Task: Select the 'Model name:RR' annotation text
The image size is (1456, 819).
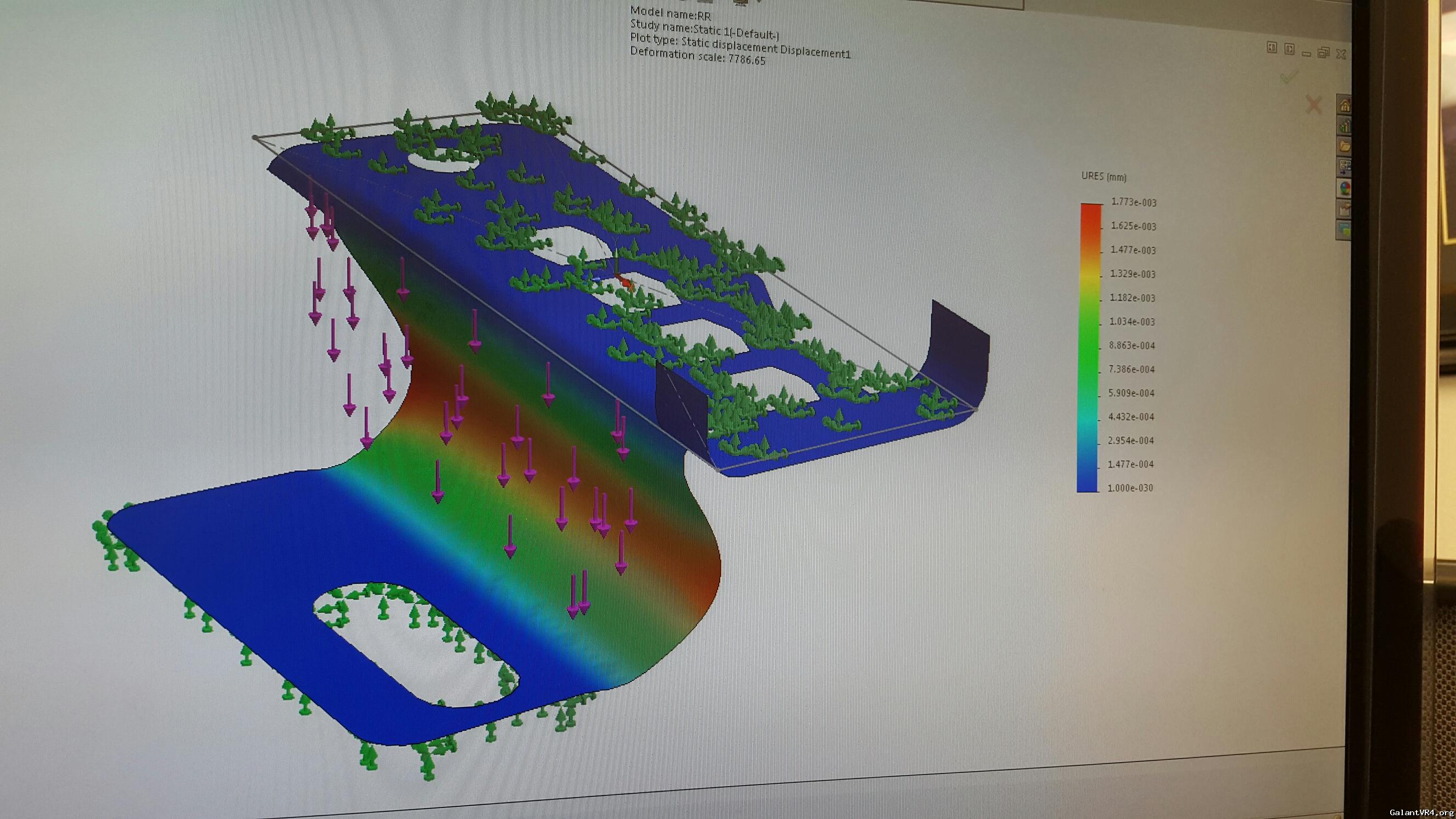Action: coord(670,13)
